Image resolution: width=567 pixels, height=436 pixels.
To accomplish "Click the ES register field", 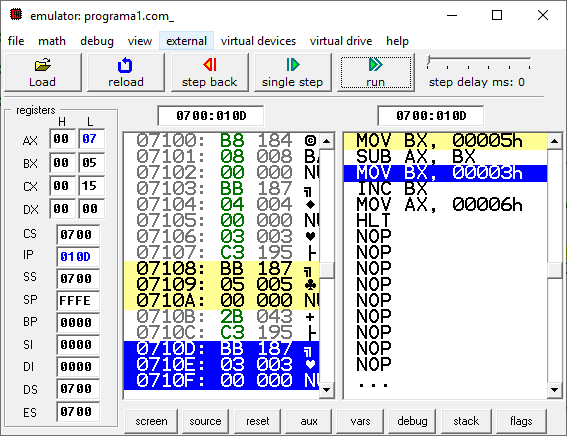I will pos(78,411).
